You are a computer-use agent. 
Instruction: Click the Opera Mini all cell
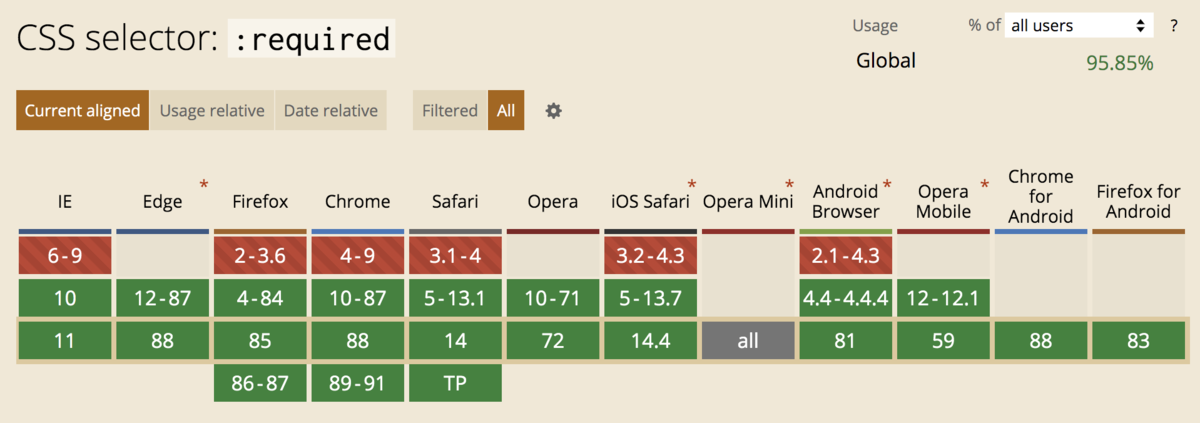click(x=748, y=341)
